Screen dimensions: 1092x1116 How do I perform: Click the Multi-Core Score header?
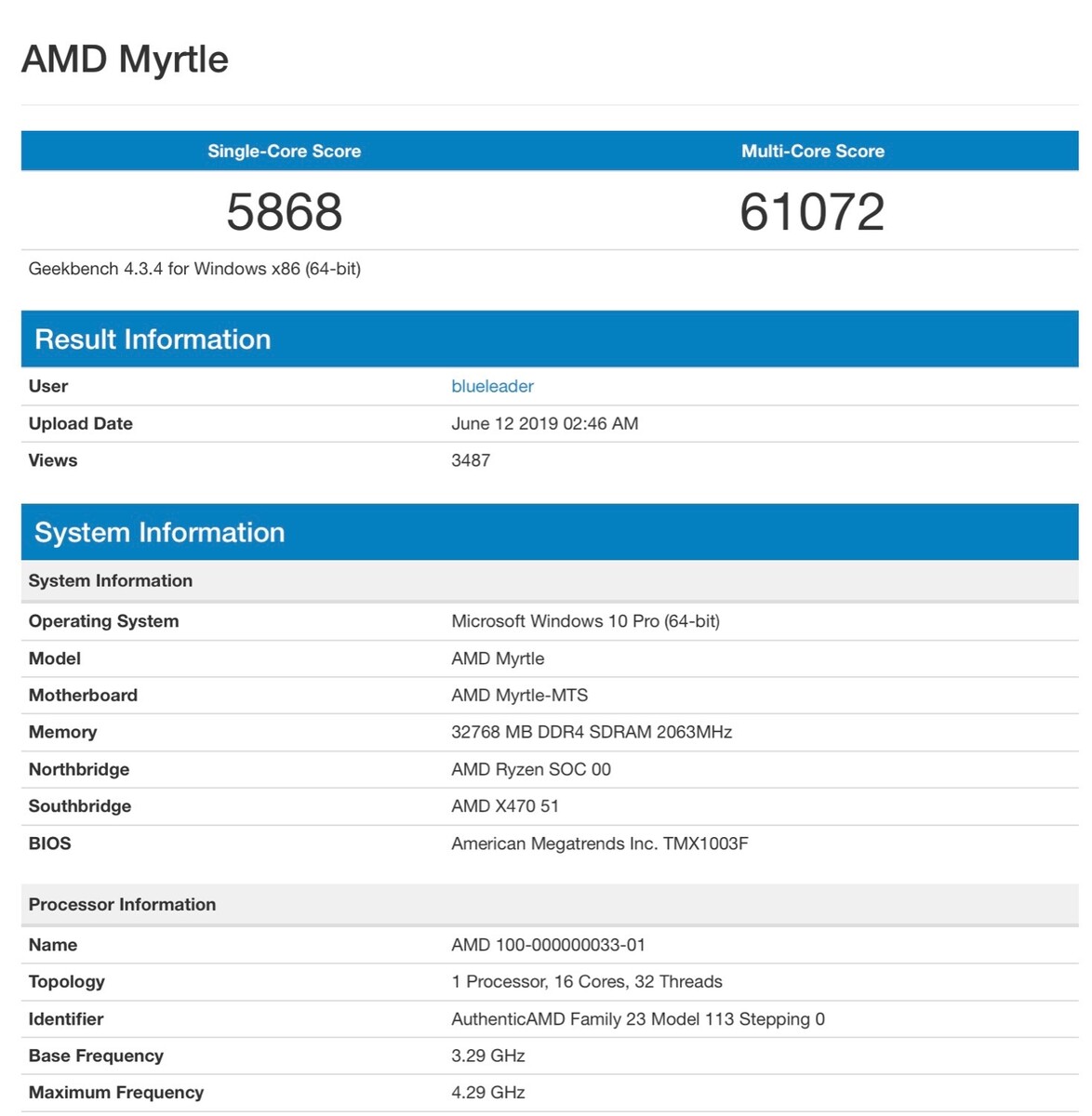tap(812, 151)
